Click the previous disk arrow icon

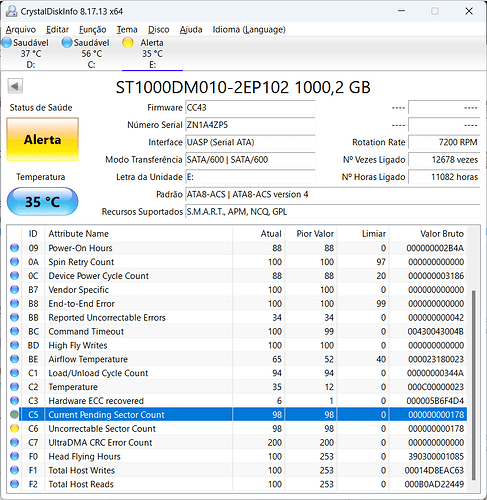[x=15, y=86]
